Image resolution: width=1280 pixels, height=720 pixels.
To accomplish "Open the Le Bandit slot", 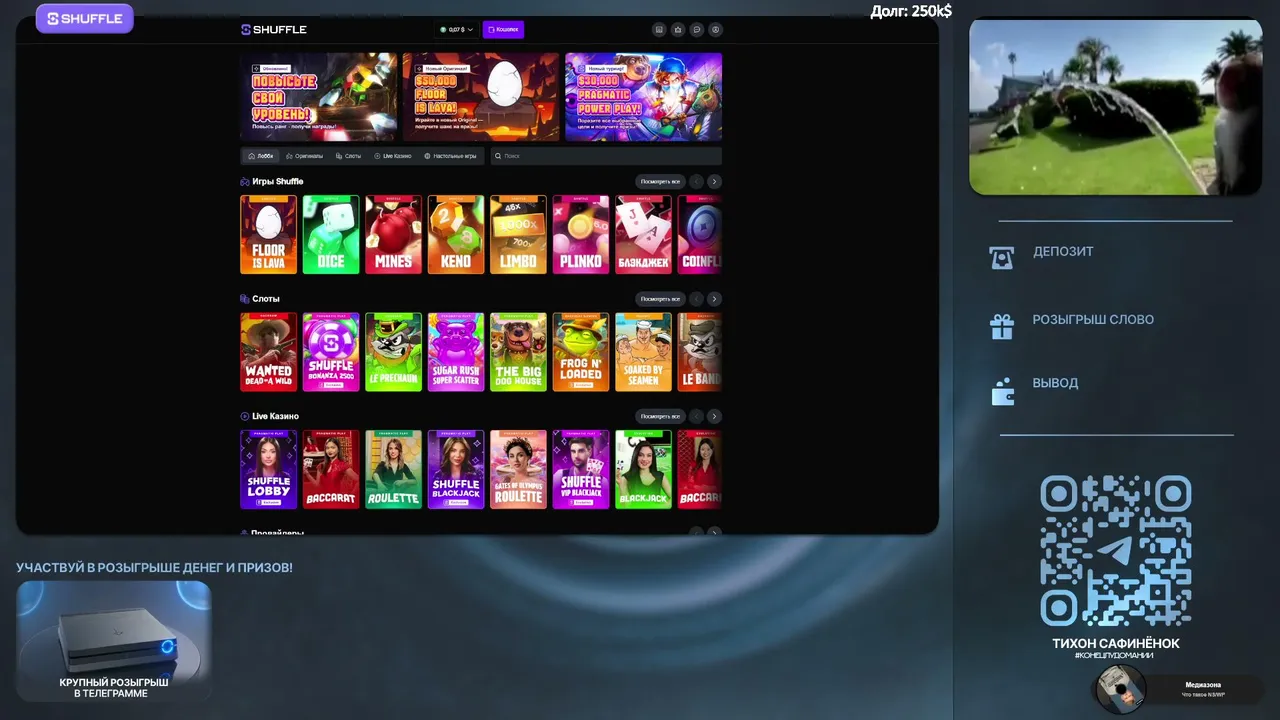I will [x=700, y=352].
